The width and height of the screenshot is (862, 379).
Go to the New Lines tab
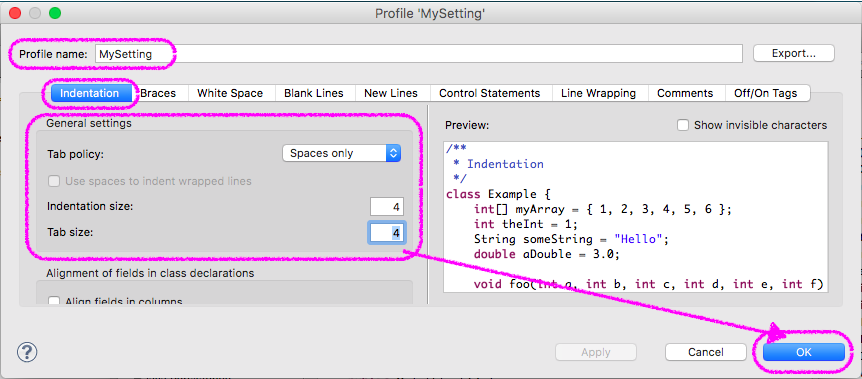click(391, 93)
